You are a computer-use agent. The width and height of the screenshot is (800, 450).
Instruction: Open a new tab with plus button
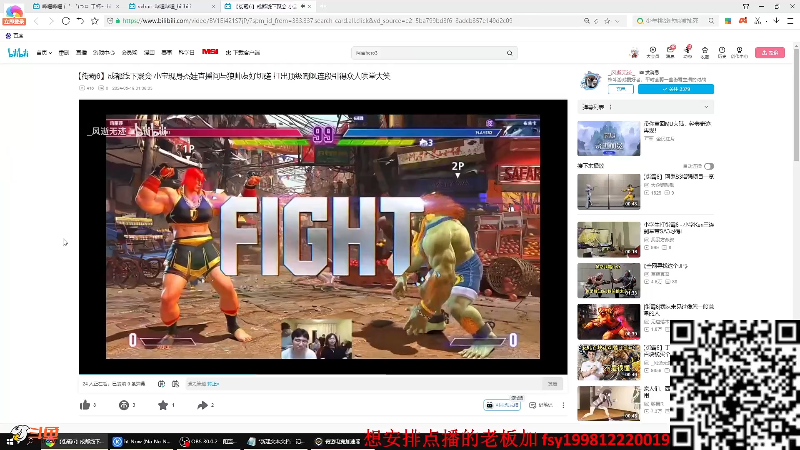[x=323, y=7]
